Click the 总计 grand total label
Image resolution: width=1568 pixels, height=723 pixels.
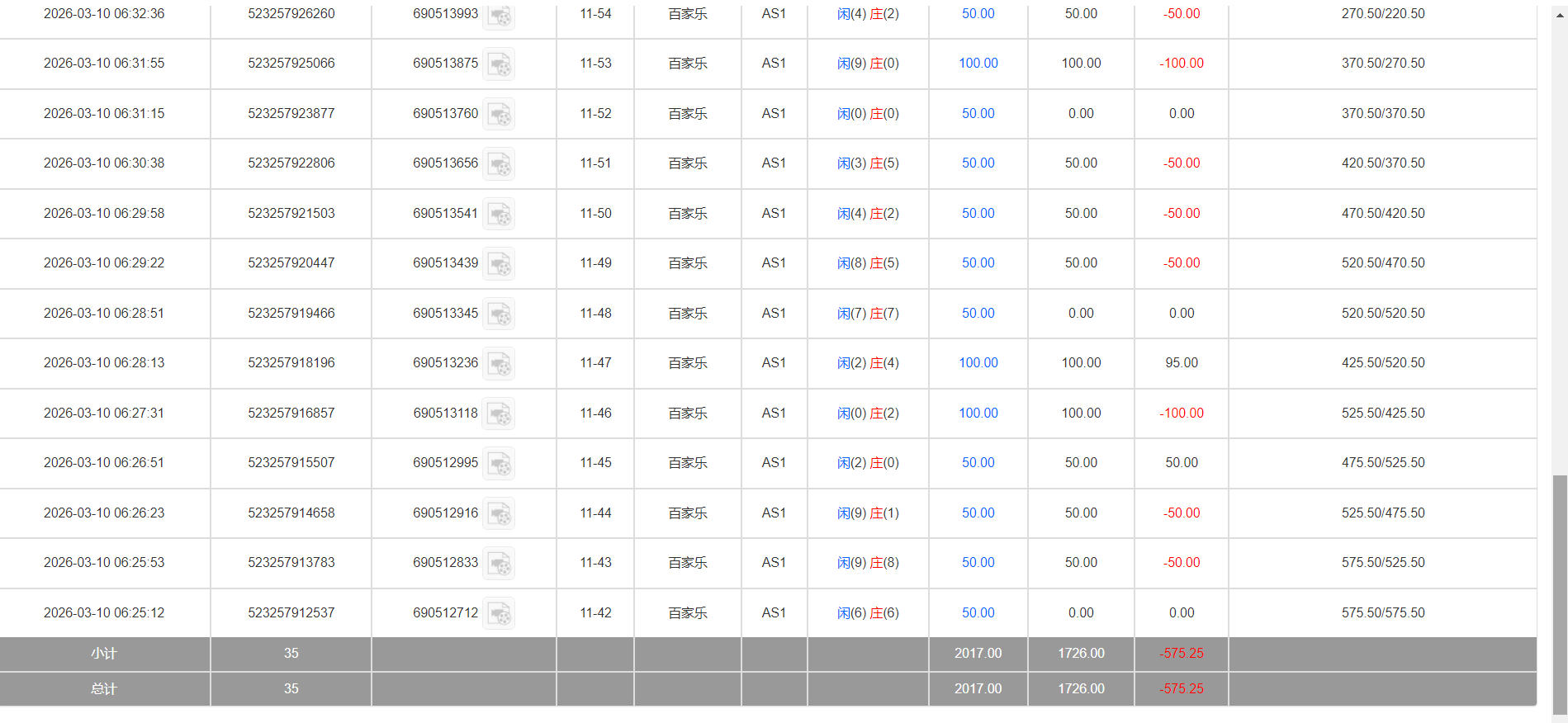pyautogui.click(x=104, y=689)
